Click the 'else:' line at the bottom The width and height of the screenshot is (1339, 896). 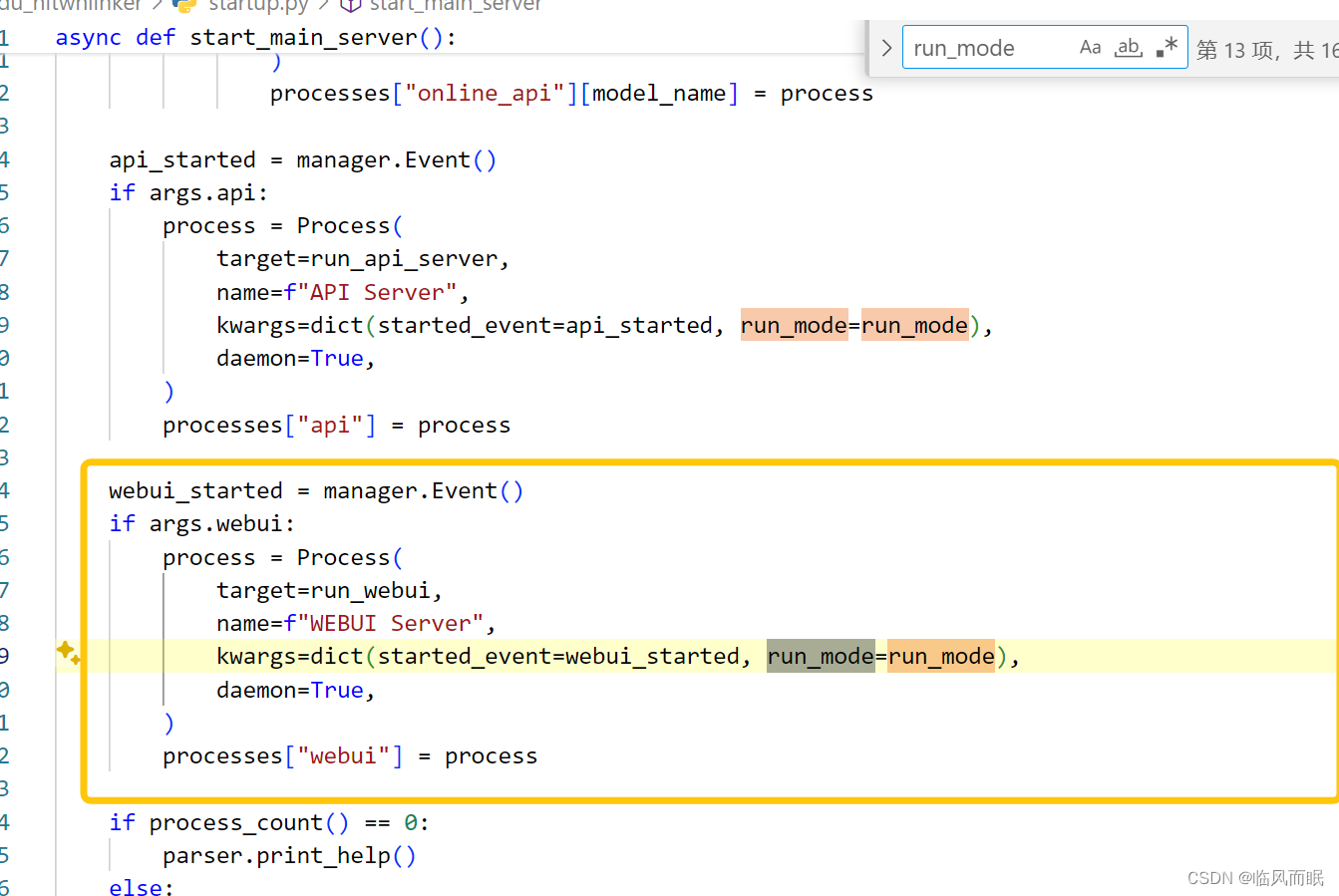click(142, 886)
